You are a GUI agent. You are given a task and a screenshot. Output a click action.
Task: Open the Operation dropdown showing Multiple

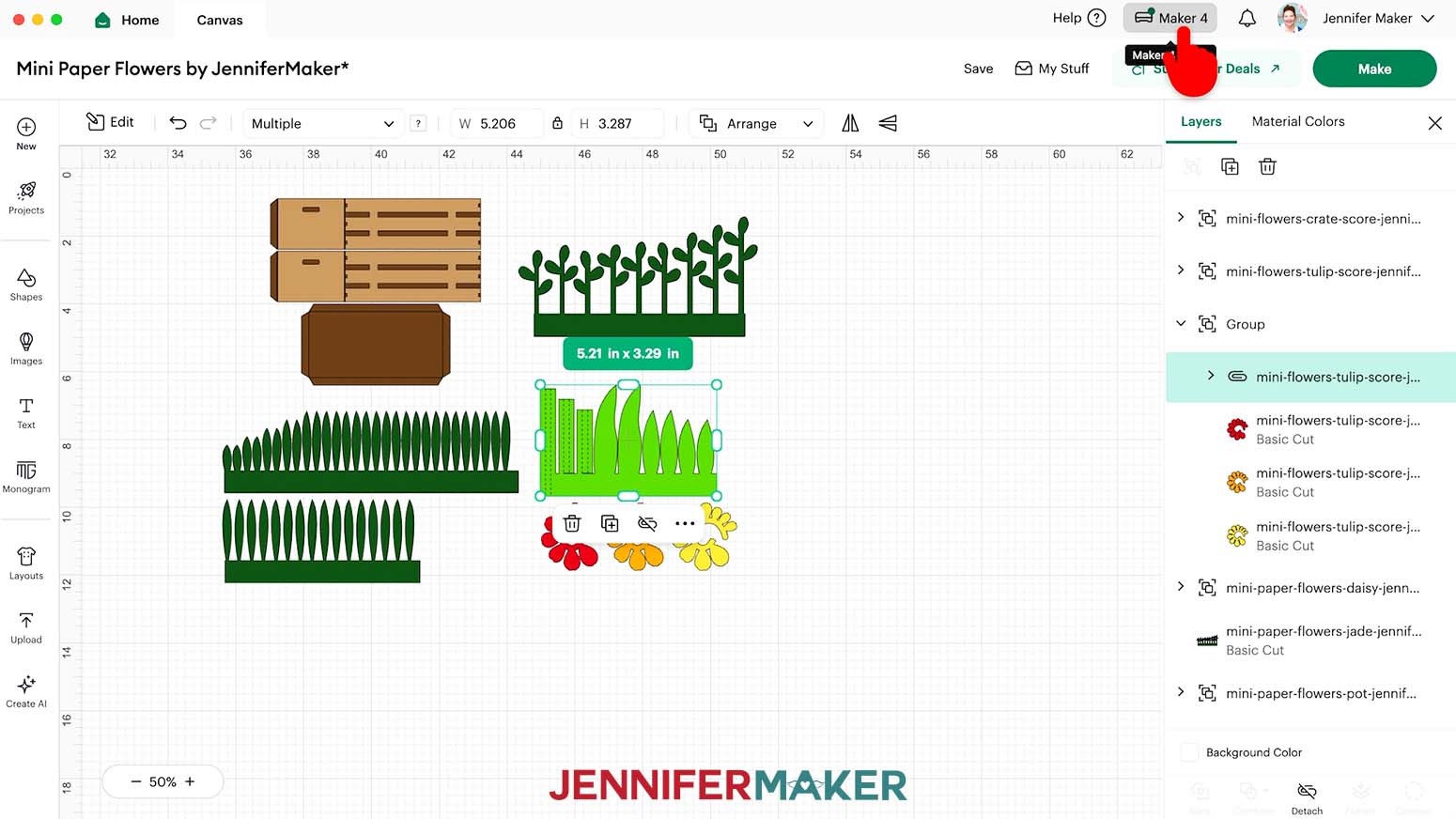[322, 123]
